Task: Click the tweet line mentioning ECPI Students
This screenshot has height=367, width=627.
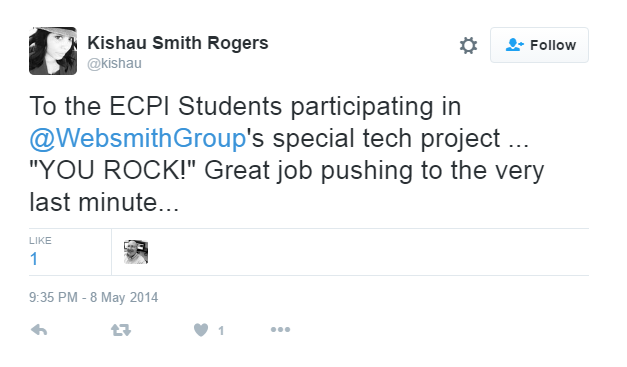Action: tap(245, 107)
